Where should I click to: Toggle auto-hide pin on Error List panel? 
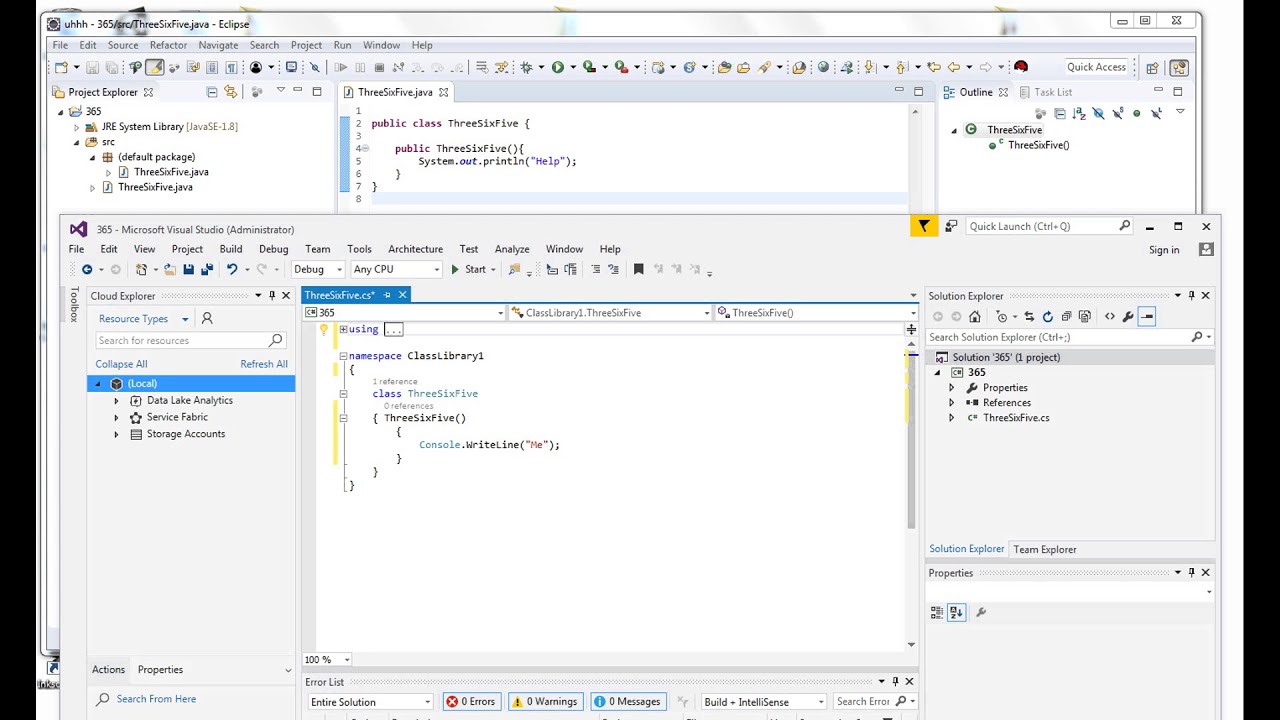[x=895, y=681]
